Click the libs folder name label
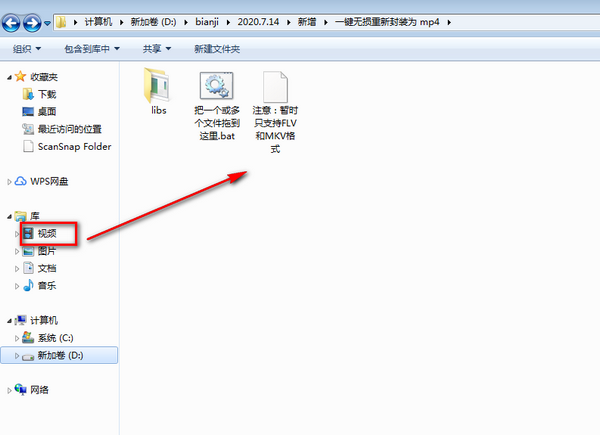 point(158,110)
